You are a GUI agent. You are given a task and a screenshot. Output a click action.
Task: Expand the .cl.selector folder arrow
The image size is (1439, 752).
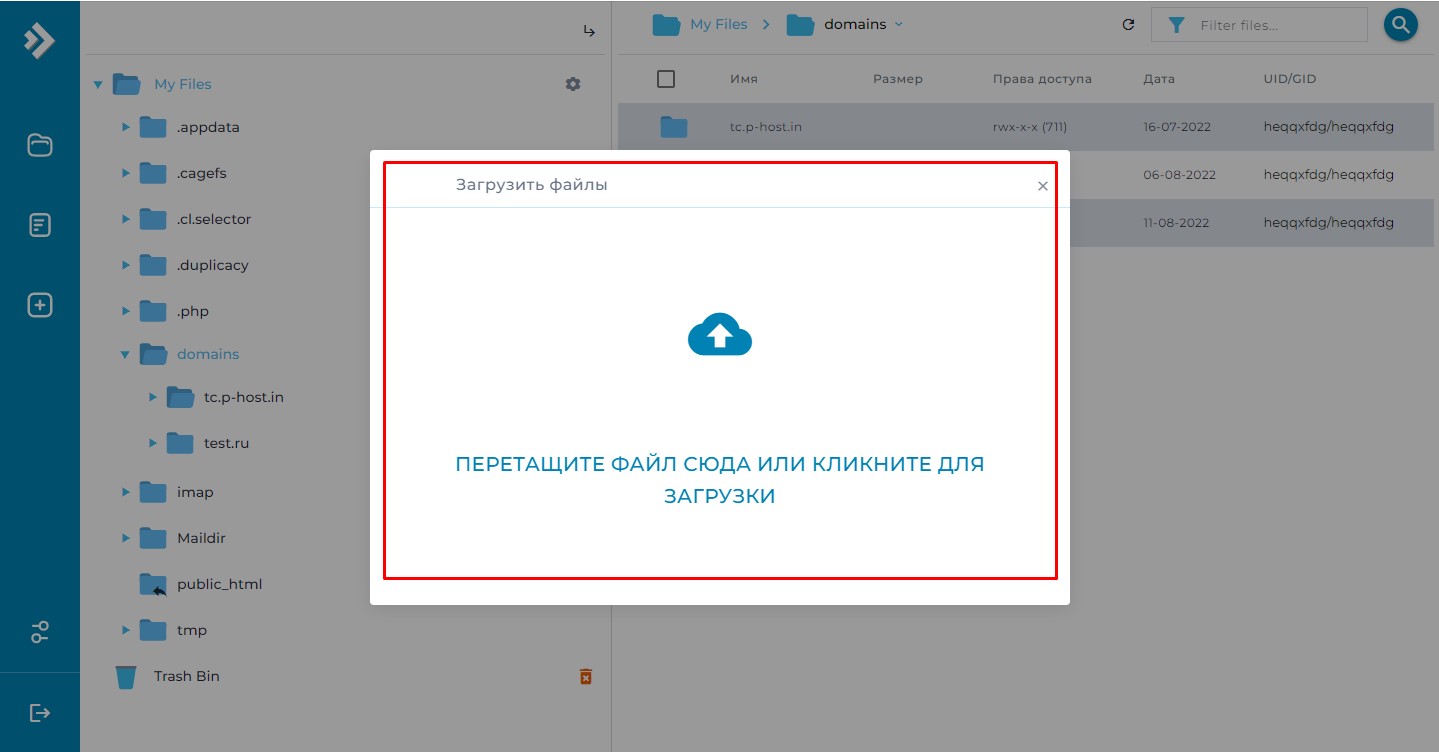point(126,219)
